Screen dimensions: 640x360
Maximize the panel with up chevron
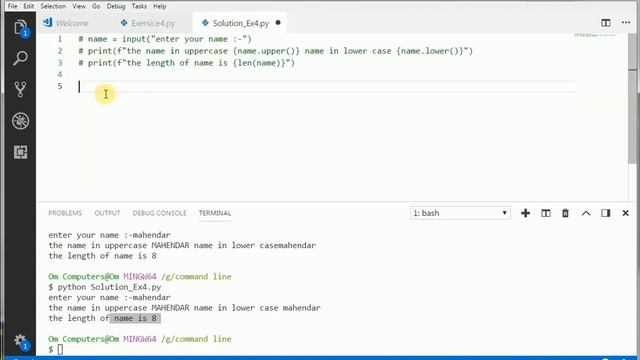(586, 213)
